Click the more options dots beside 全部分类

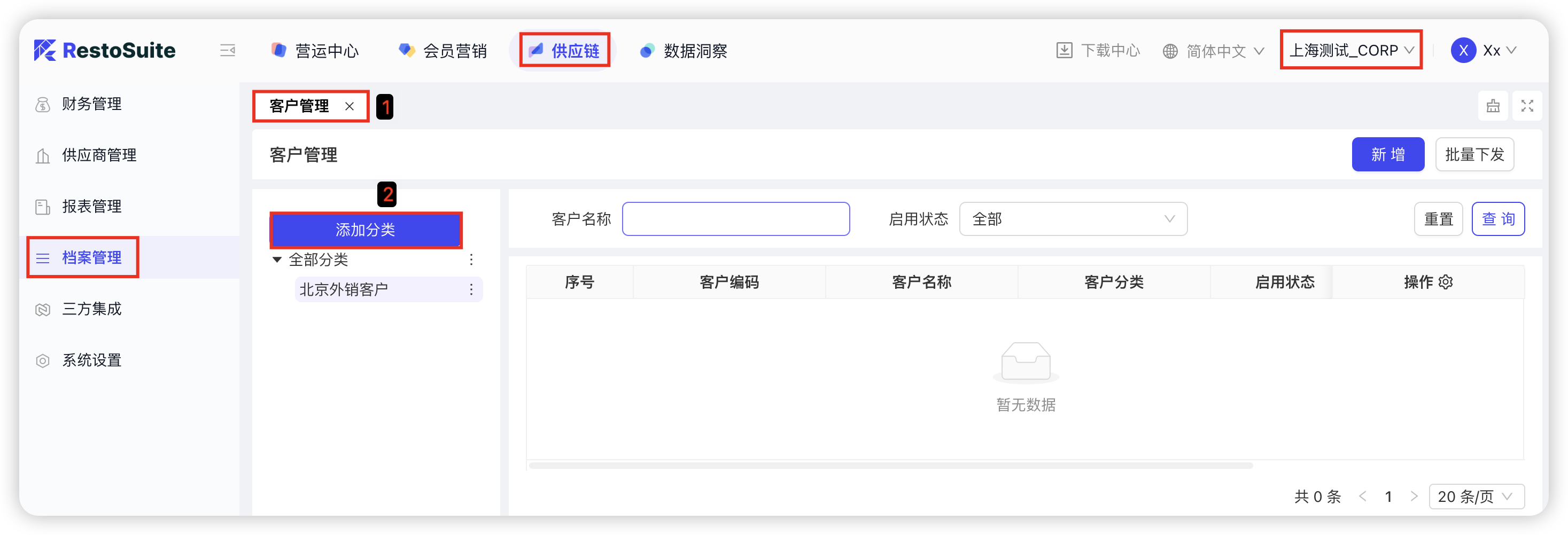[471, 259]
